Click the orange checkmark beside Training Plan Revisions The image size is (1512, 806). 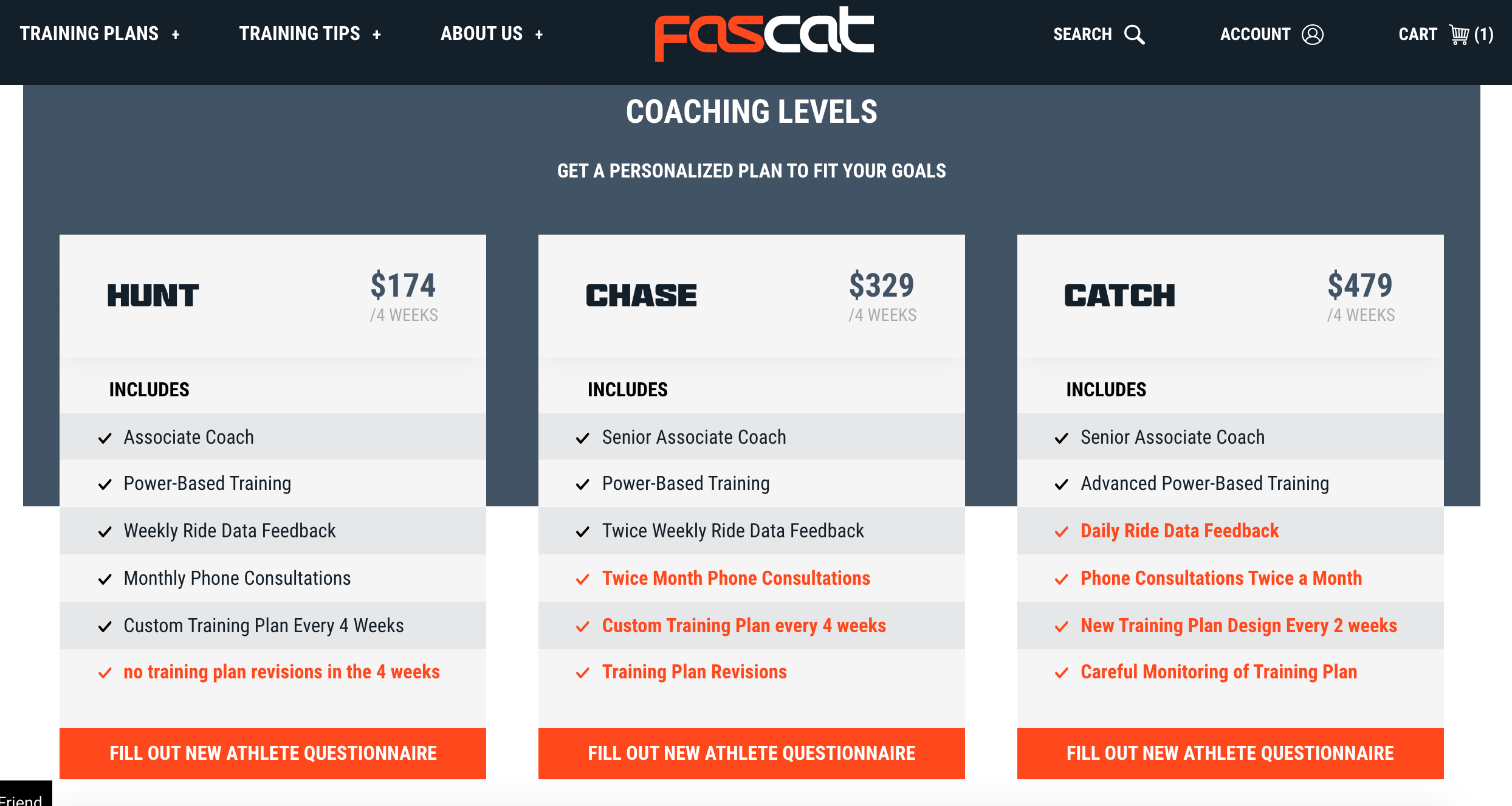point(583,673)
